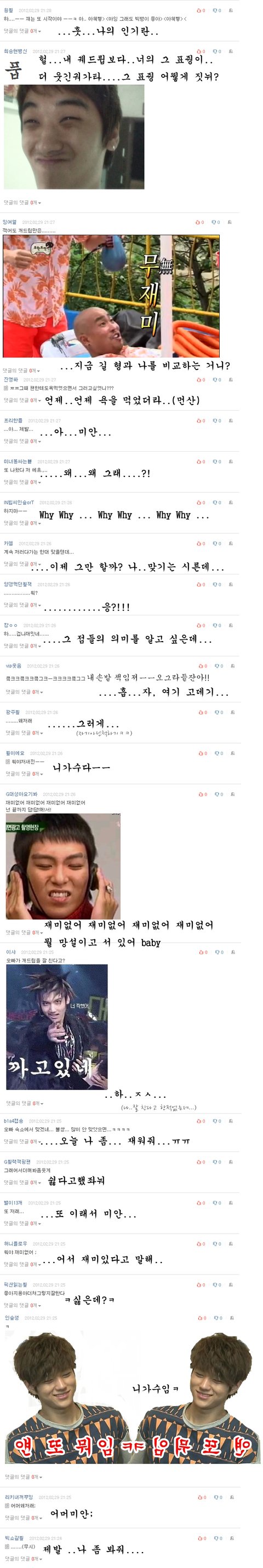The image size is (263, 1568).
Task: Expand 댓글의 댓글 under 최승현병신's photo
Action: pos(22,203)
